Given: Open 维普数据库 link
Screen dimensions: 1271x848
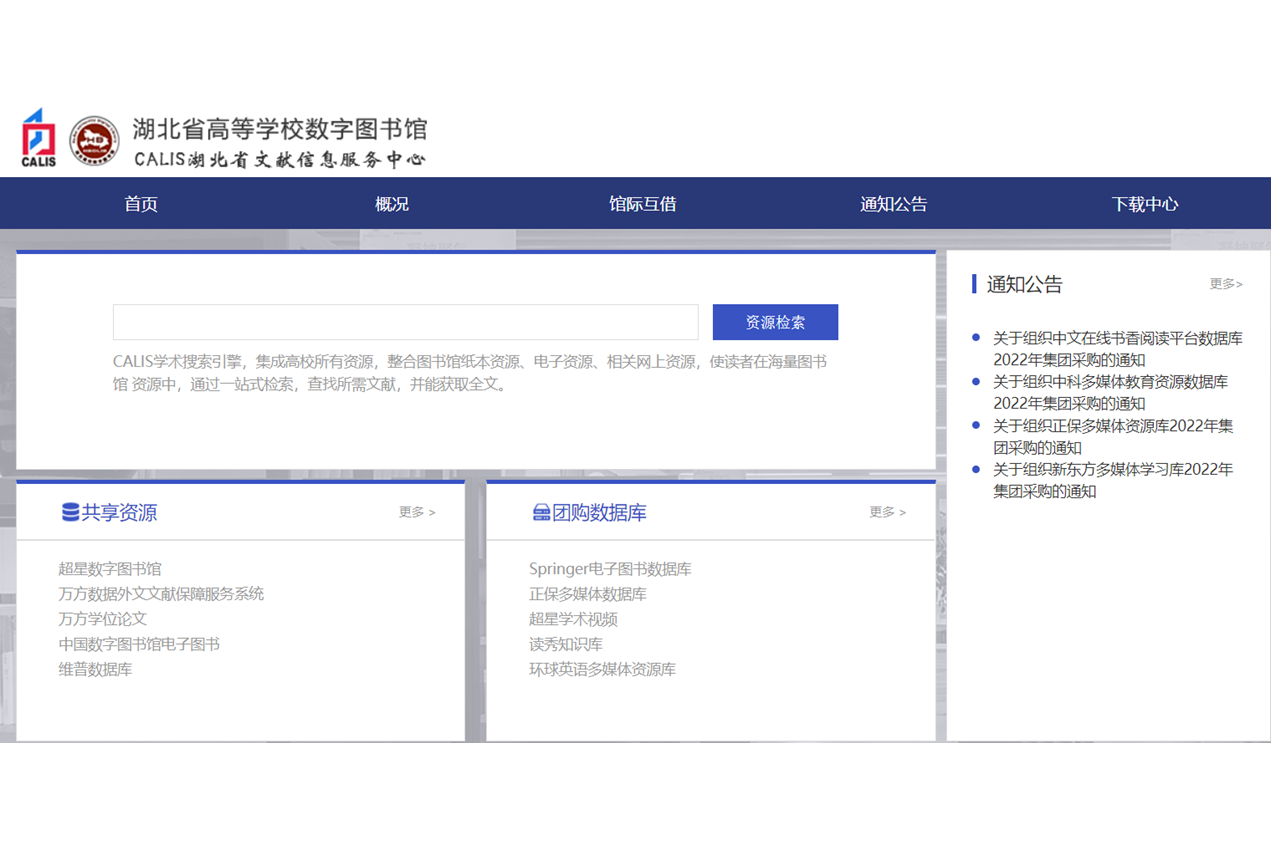Looking at the screenshot, I should 95,669.
